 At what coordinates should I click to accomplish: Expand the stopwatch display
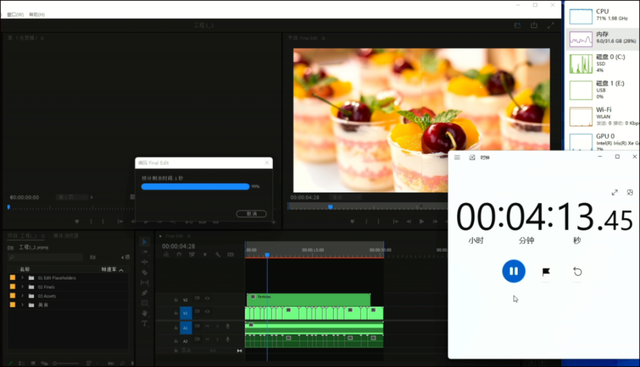point(615,192)
